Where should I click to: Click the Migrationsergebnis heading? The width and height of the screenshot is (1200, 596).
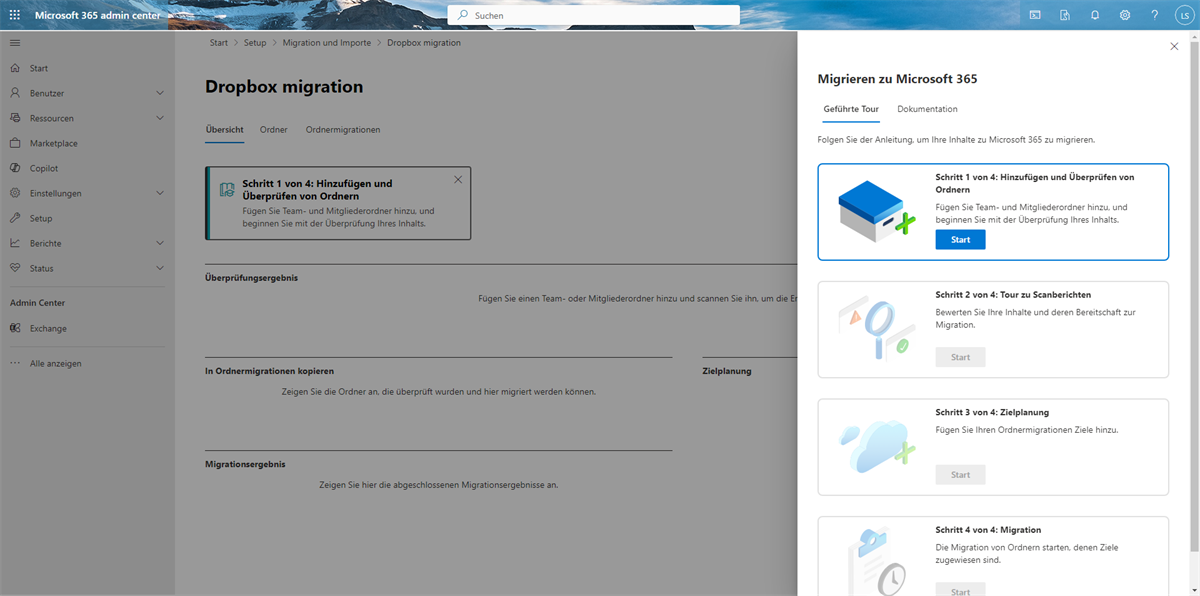coord(245,464)
